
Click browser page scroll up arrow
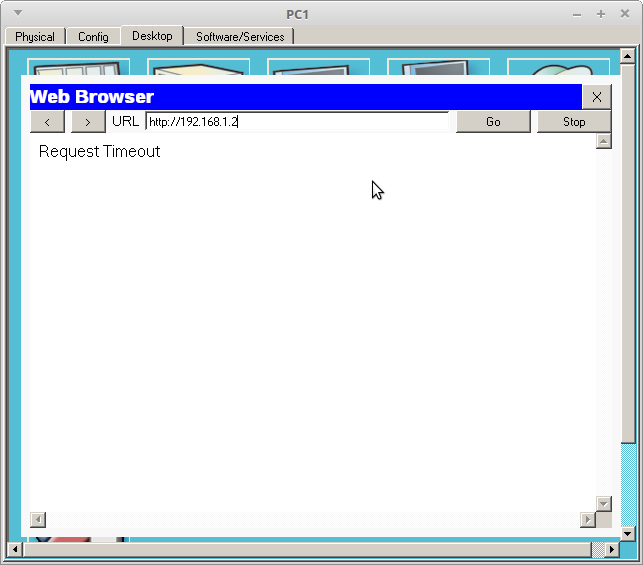603,141
